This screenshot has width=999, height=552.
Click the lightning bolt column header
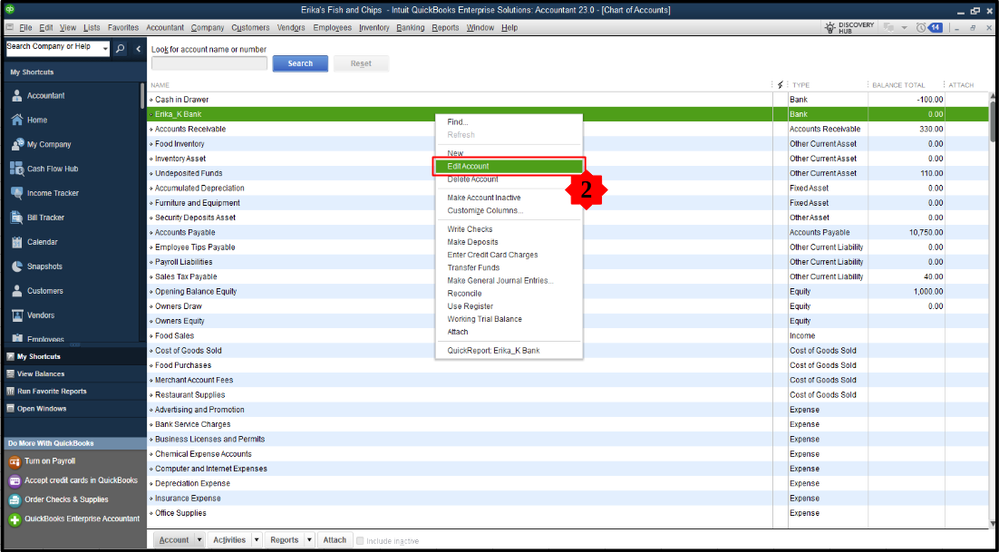point(780,85)
